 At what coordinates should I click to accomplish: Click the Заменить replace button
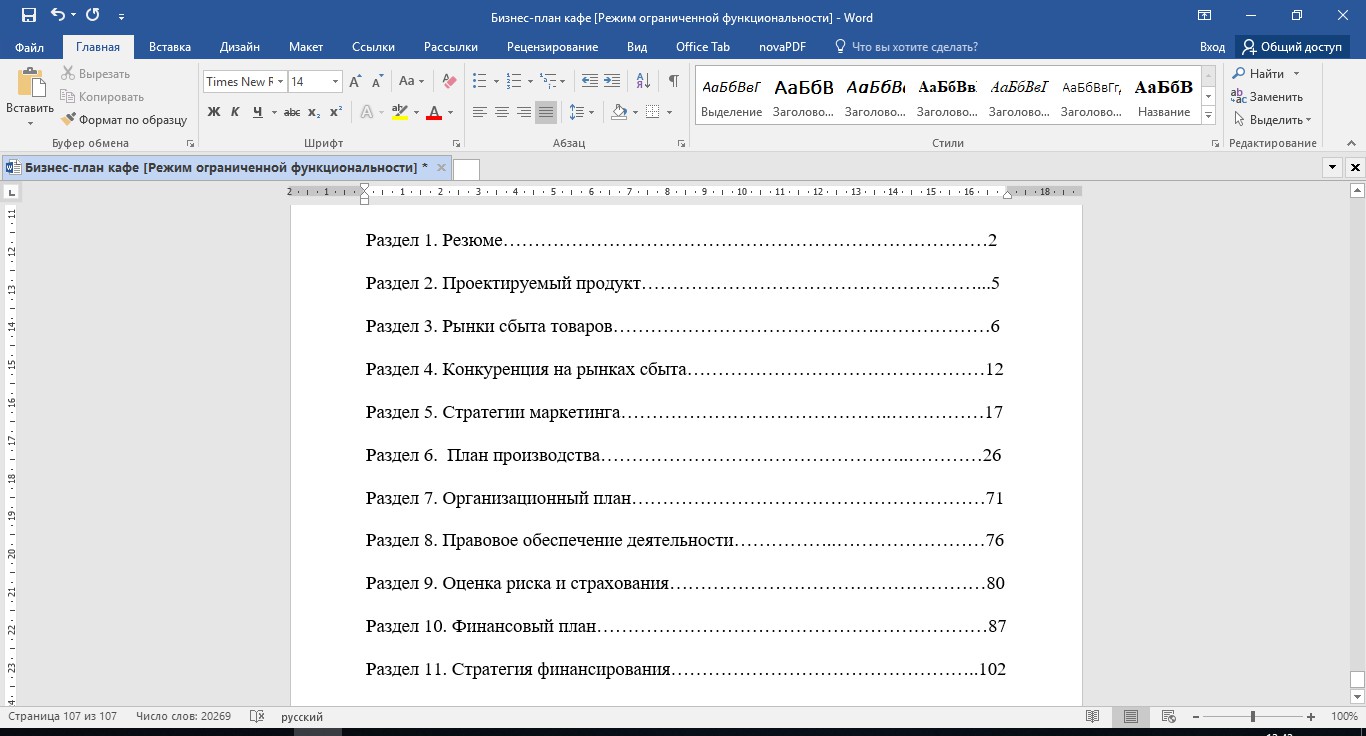(x=1266, y=97)
